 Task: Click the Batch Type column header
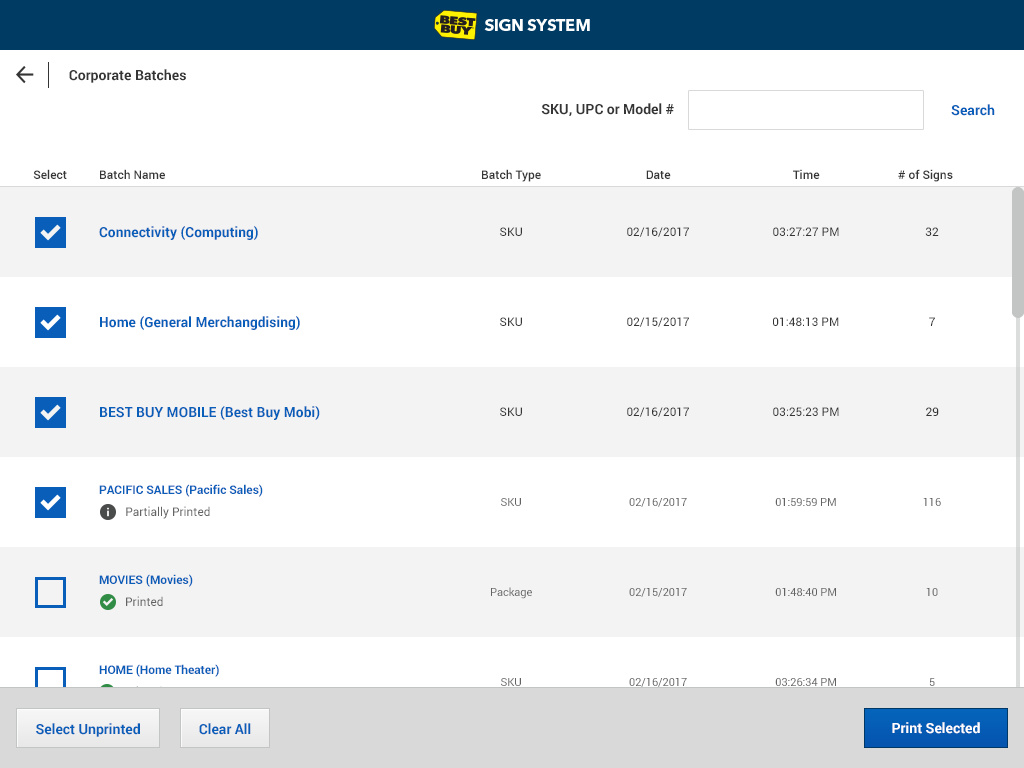(511, 175)
